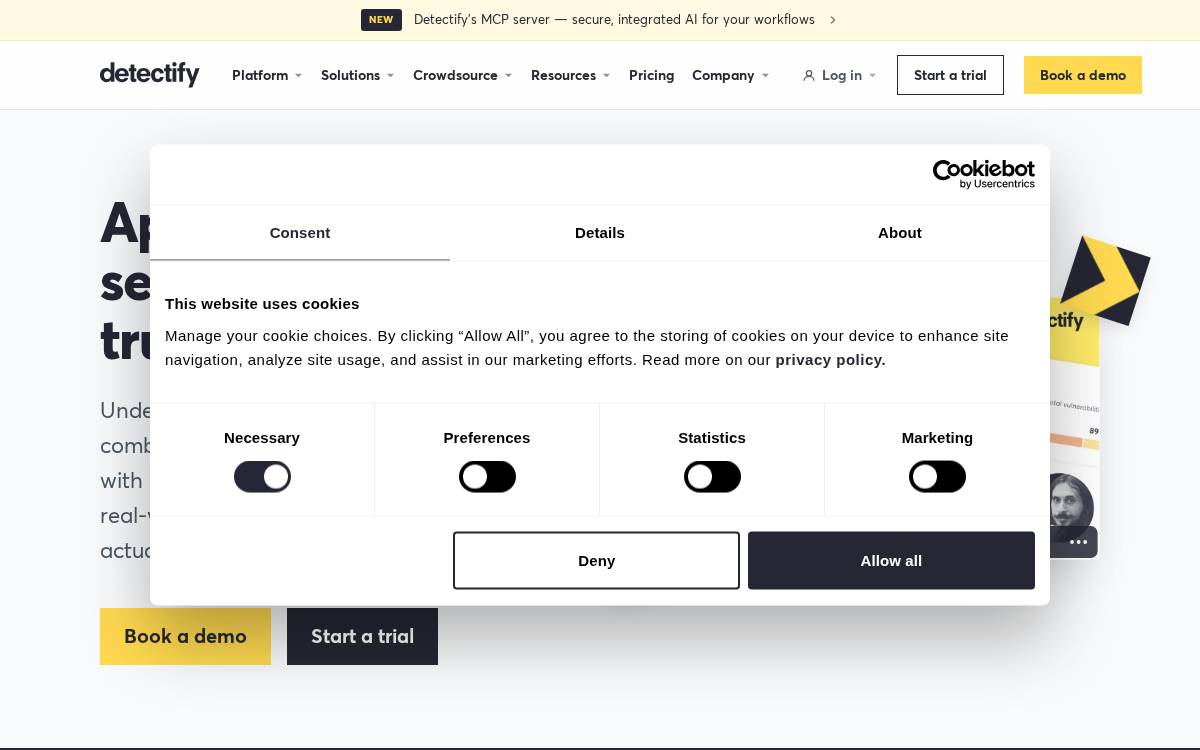
Task: Click the Cookiebot by Usercentrics logo
Action: pos(984,174)
